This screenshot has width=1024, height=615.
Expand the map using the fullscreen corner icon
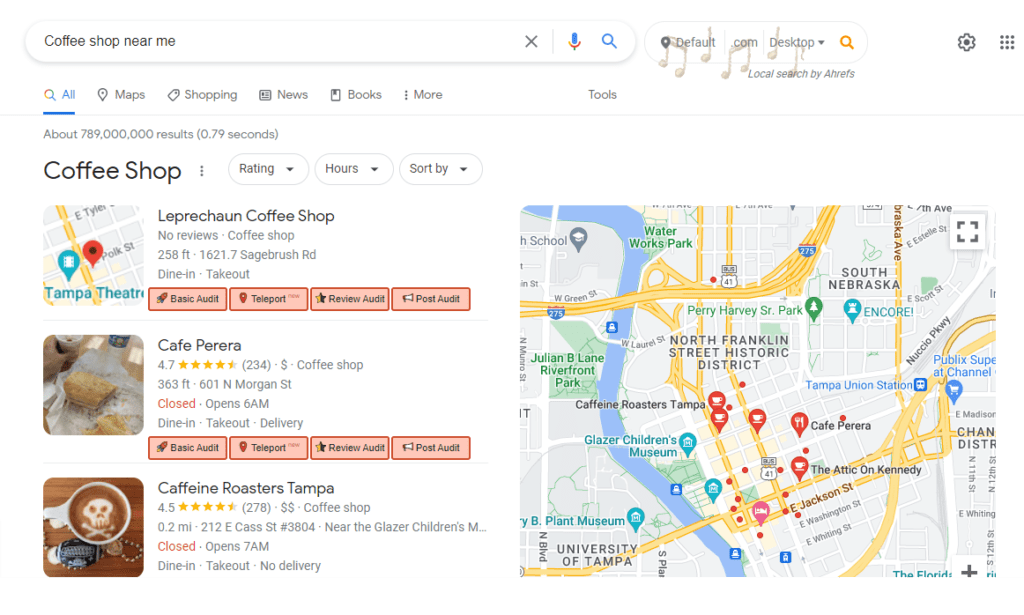[x=967, y=231]
